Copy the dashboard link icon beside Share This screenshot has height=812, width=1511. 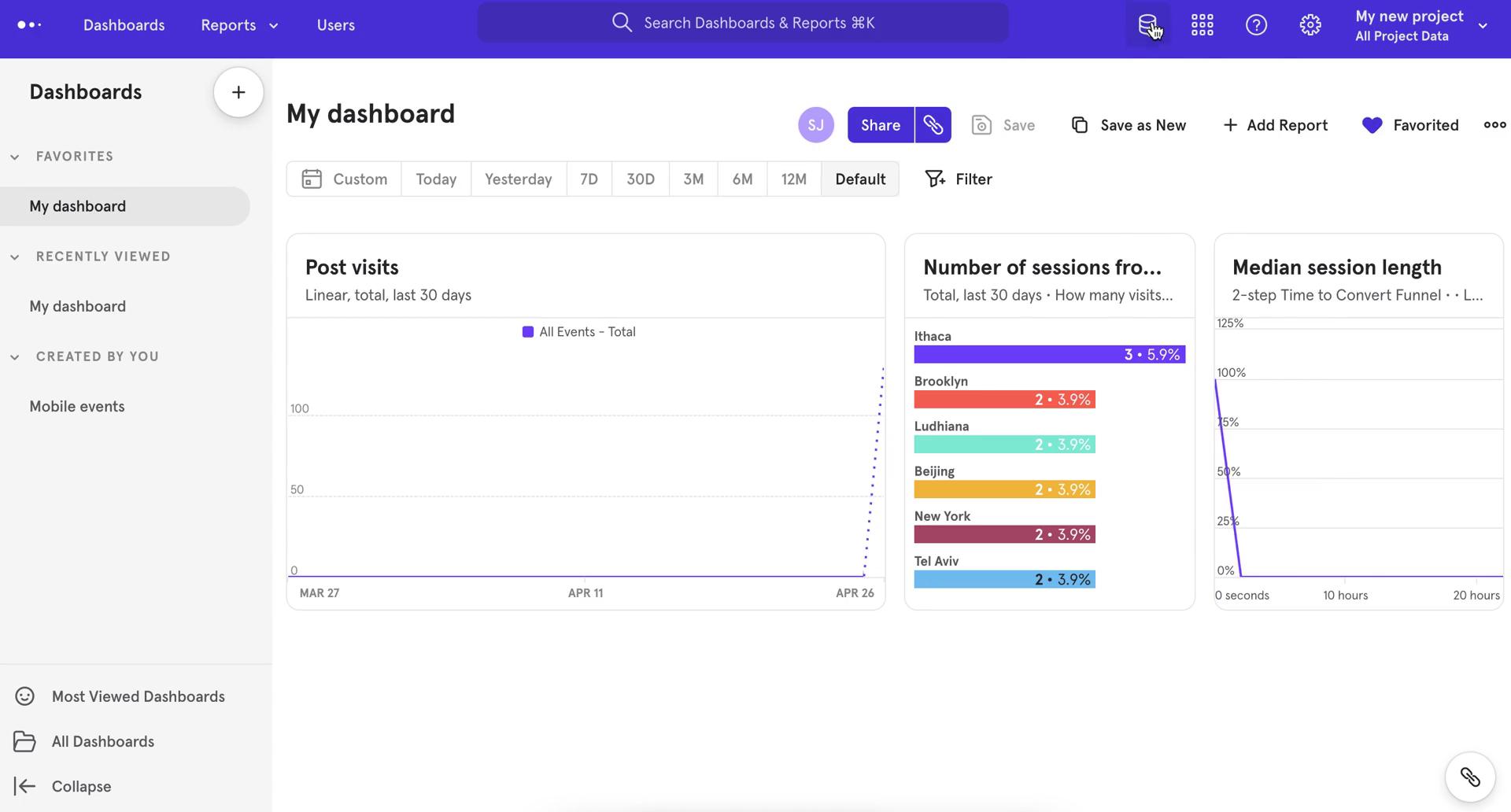tap(933, 124)
